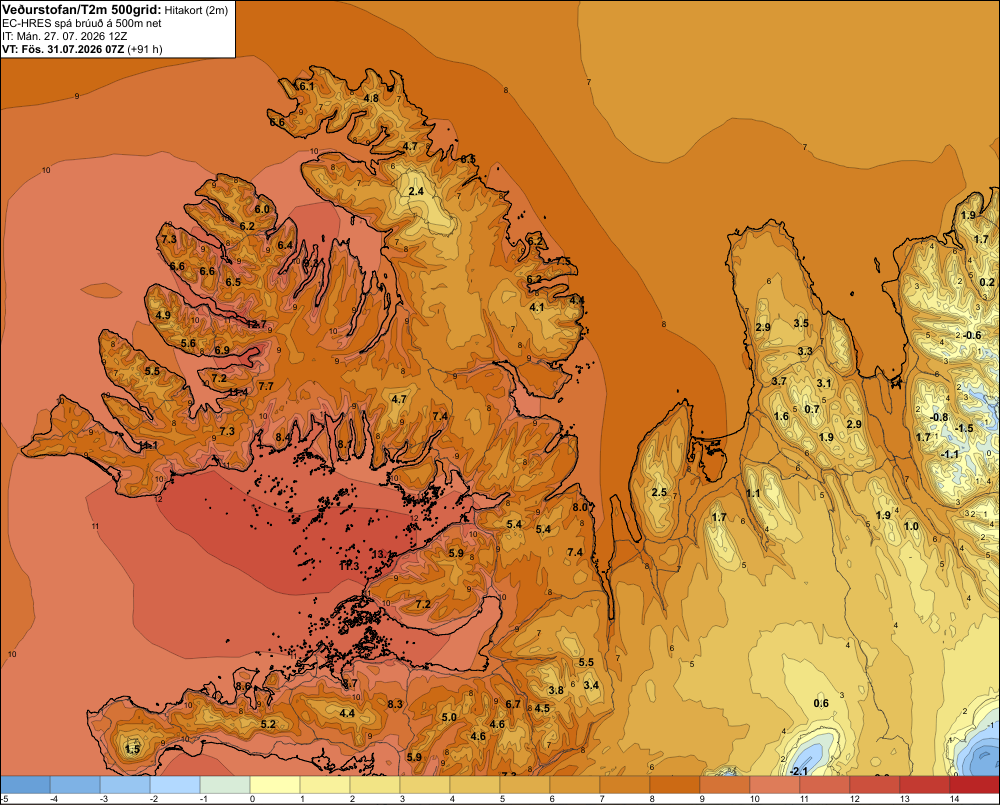This screenshot has width=1000, height=805.
Task: Click the 3.7 temperature value
Action: [779, 381]
